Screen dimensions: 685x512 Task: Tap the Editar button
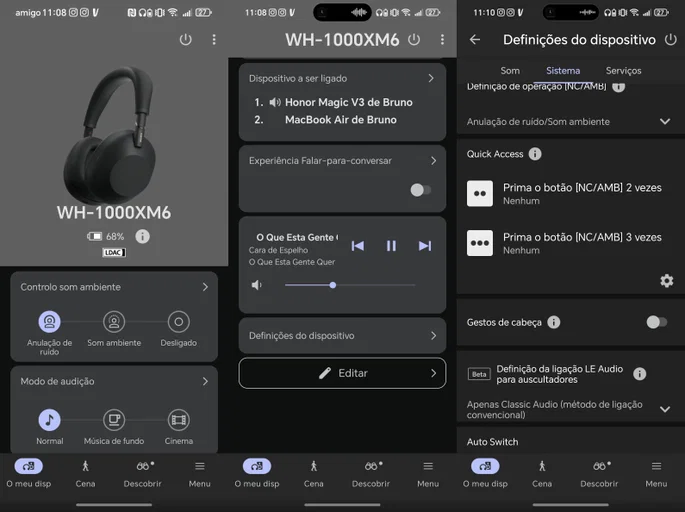(342, 373)
